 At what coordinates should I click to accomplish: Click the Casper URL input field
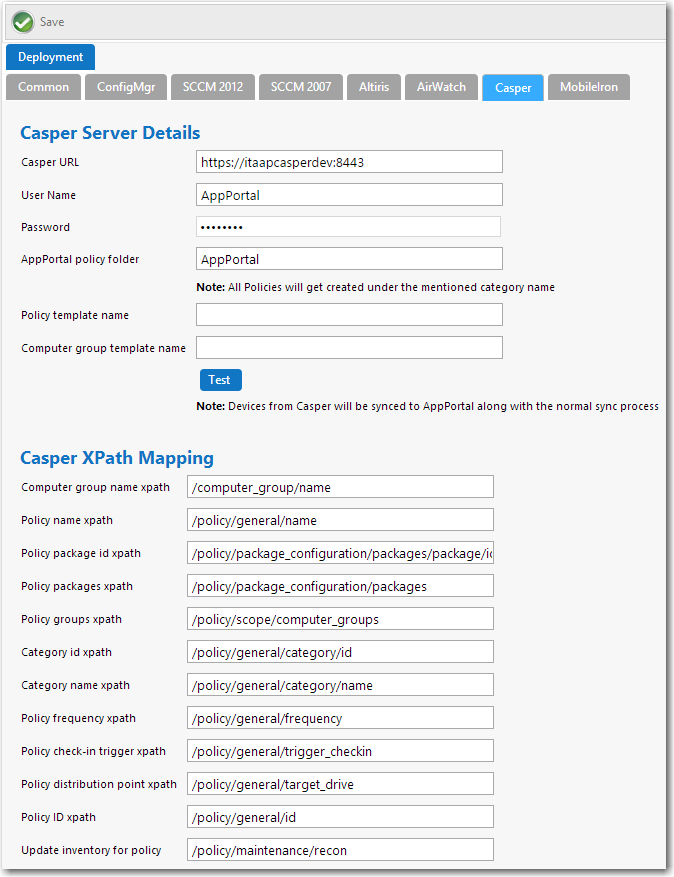click(x=350, y=162)
